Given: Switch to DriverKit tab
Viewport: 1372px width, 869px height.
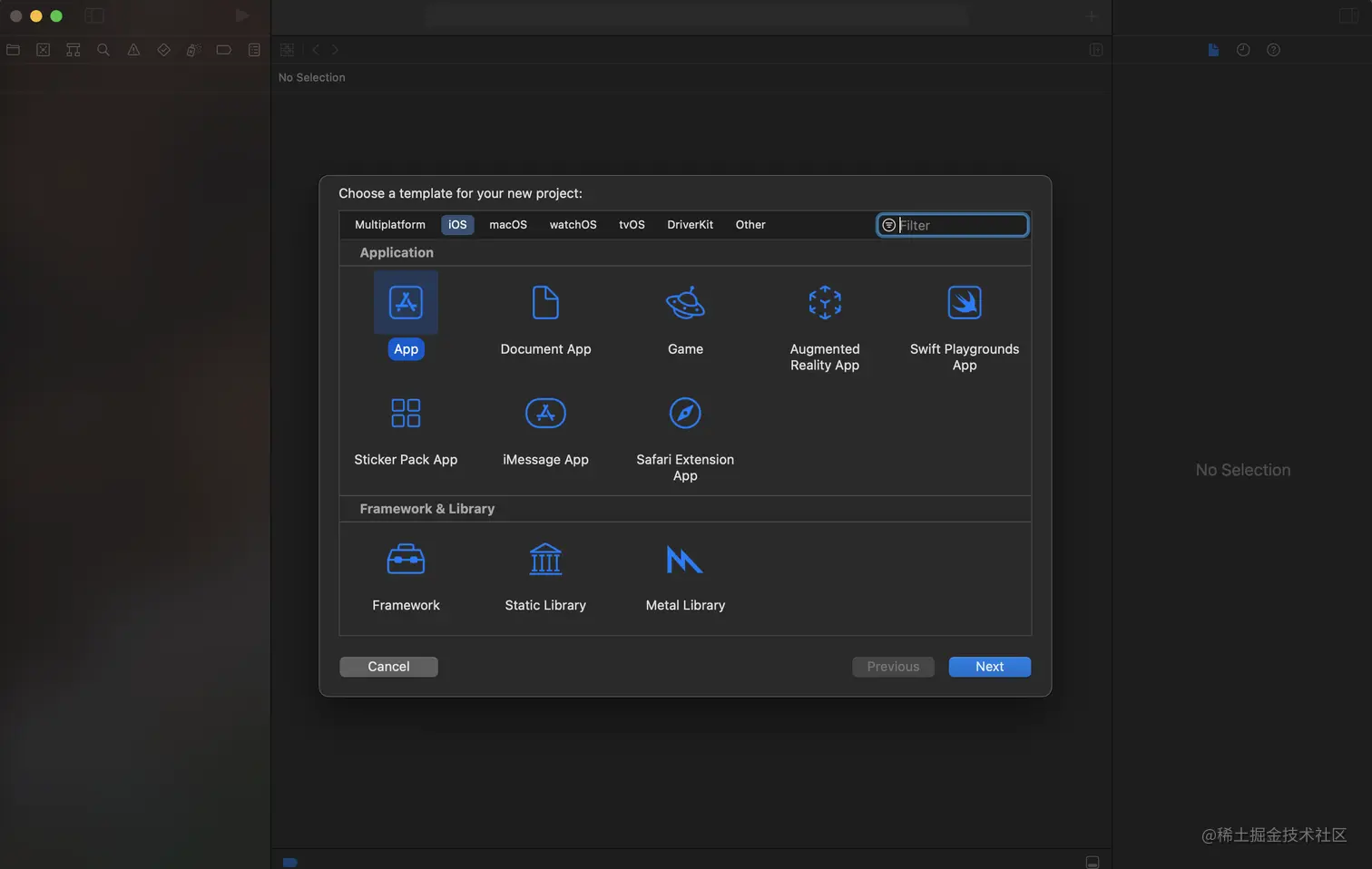Looking at the screenshot, I should click(690, 225).
